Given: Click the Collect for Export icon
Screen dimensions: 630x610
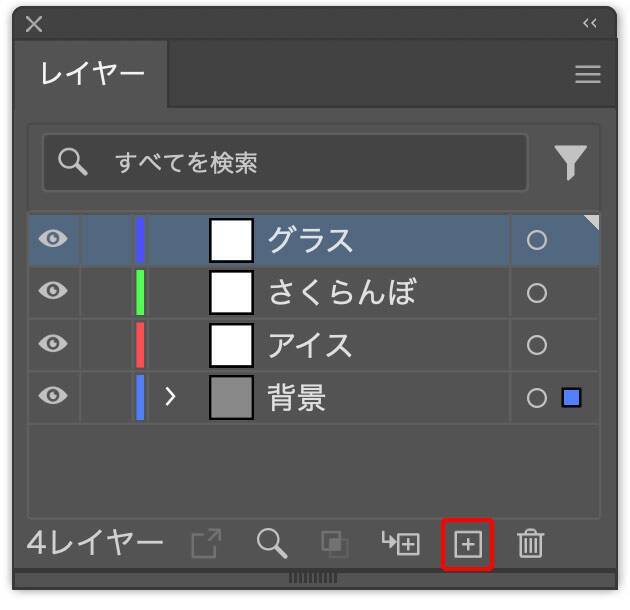Looking at the screenshot, I should [x=206, y=544].
